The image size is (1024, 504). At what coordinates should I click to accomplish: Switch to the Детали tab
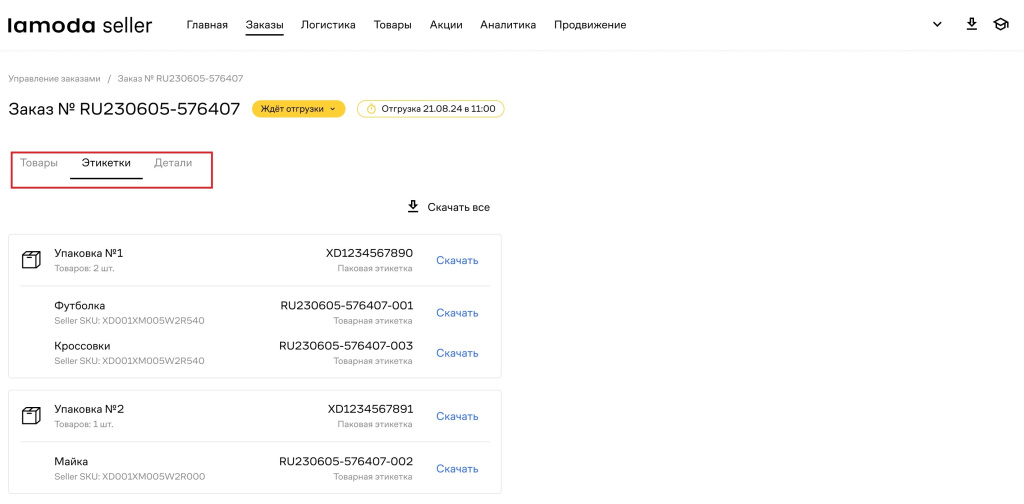point(173,163)
